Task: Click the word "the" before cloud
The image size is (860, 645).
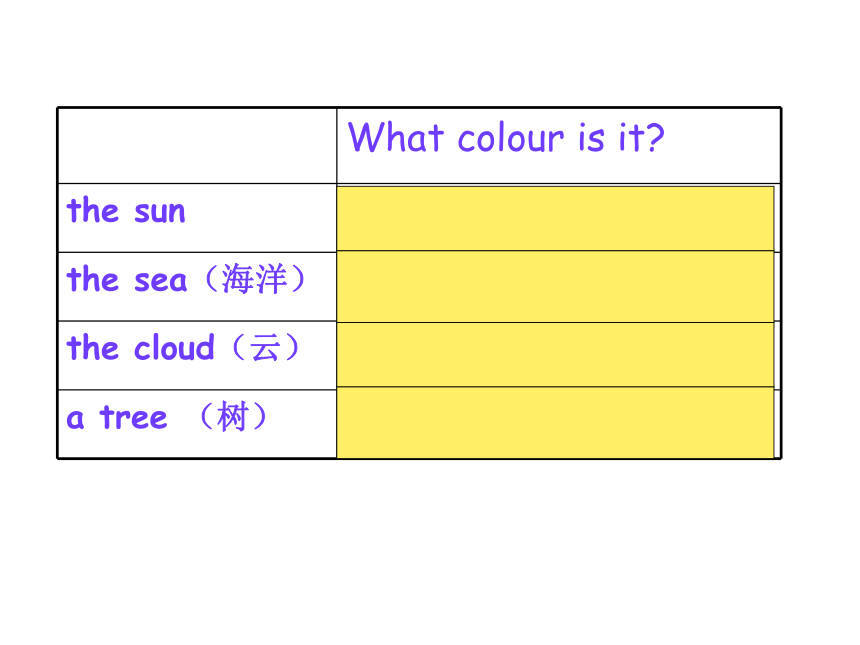Action: (92, 347)
